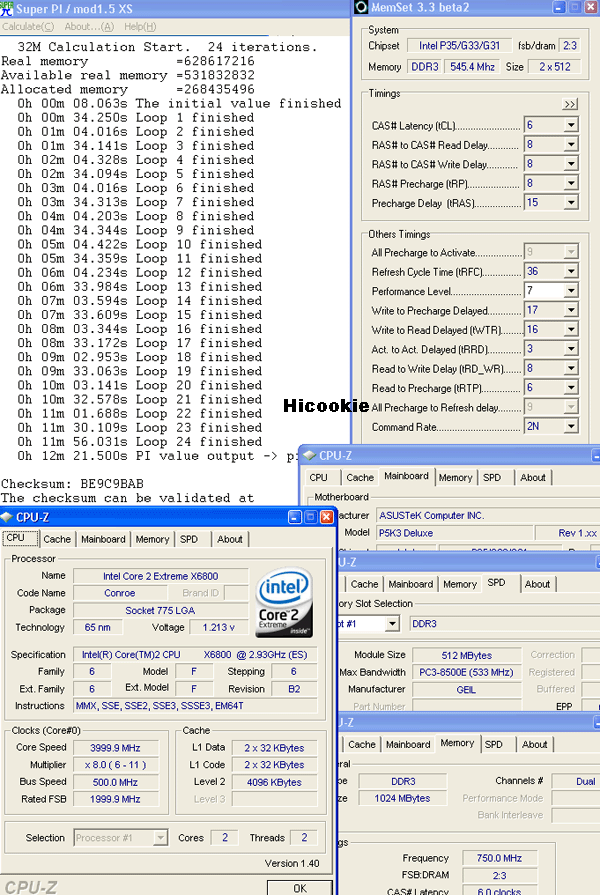This screenshot has width=600, height=895.
Task: Open RAS# to CAS# Write Delay dropdown
Action: pyautogui.click(x=571, y=164)
